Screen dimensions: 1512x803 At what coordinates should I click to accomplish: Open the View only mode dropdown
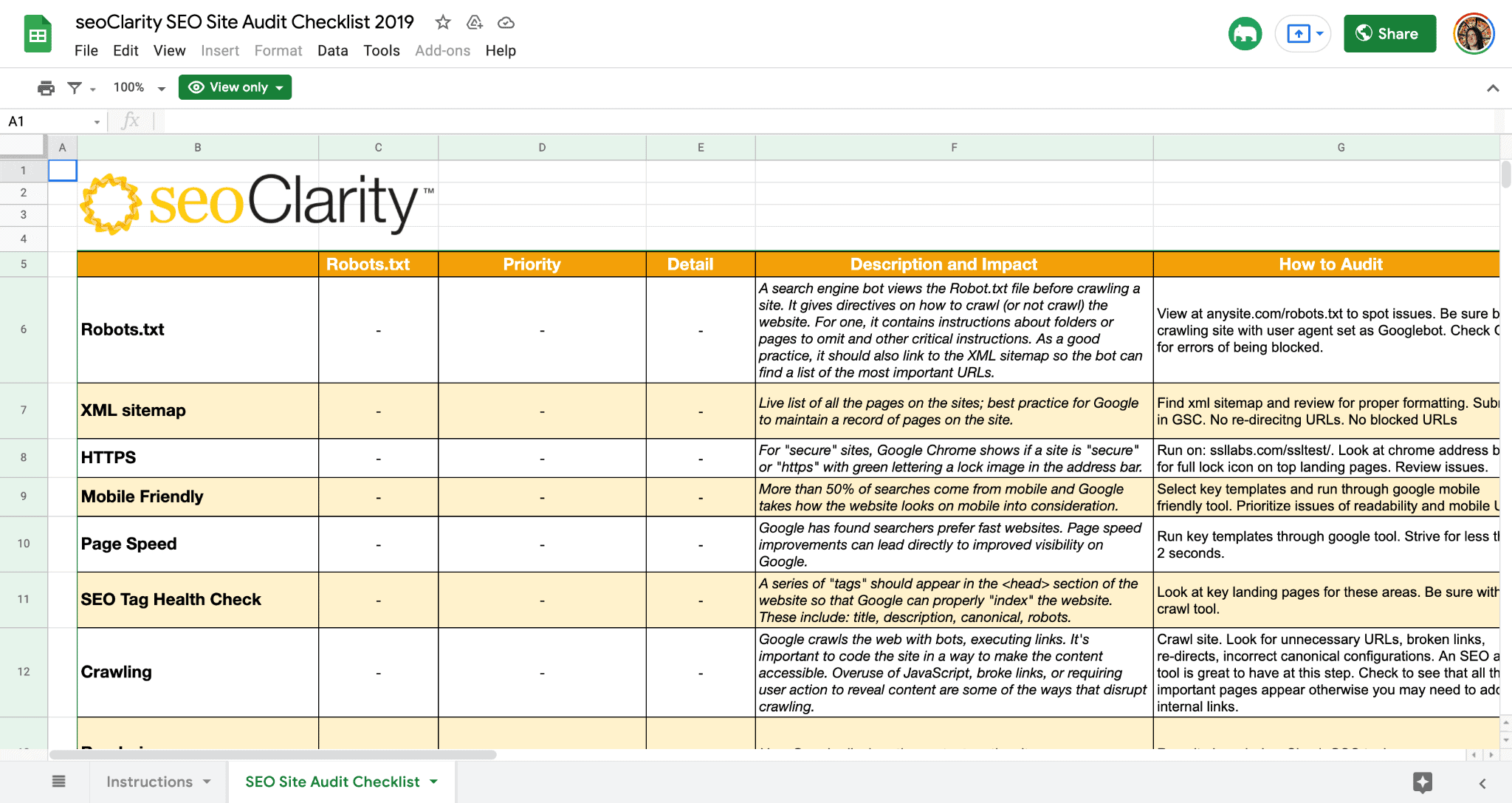coord(235,87)
